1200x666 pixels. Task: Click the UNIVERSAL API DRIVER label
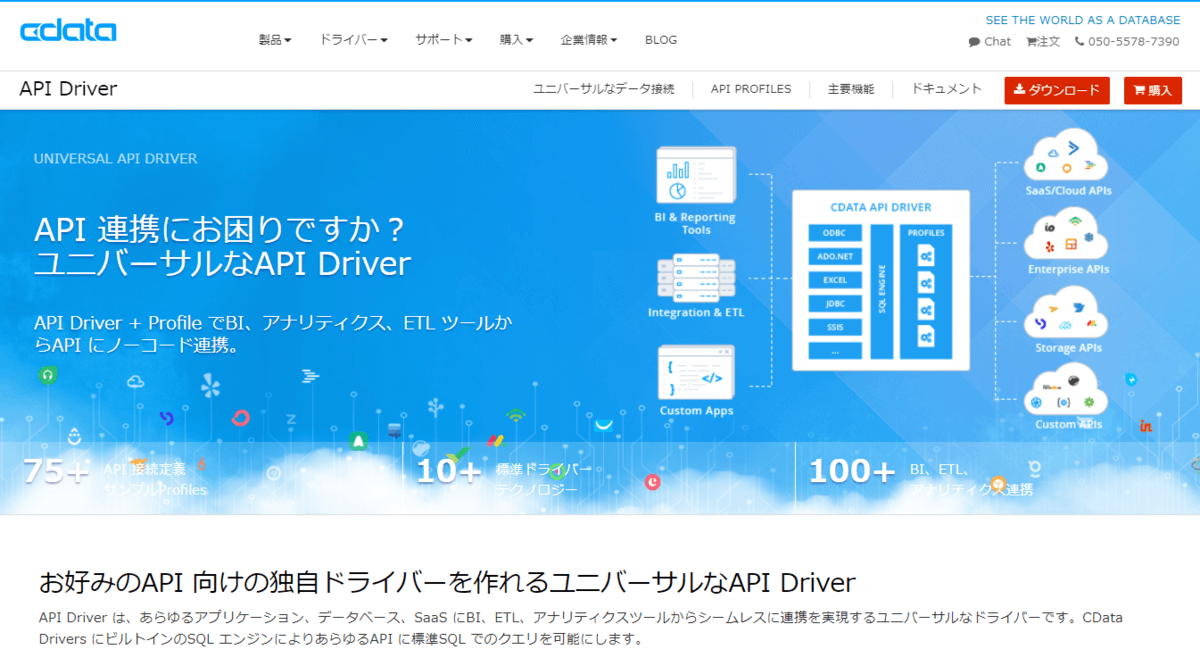115,158
